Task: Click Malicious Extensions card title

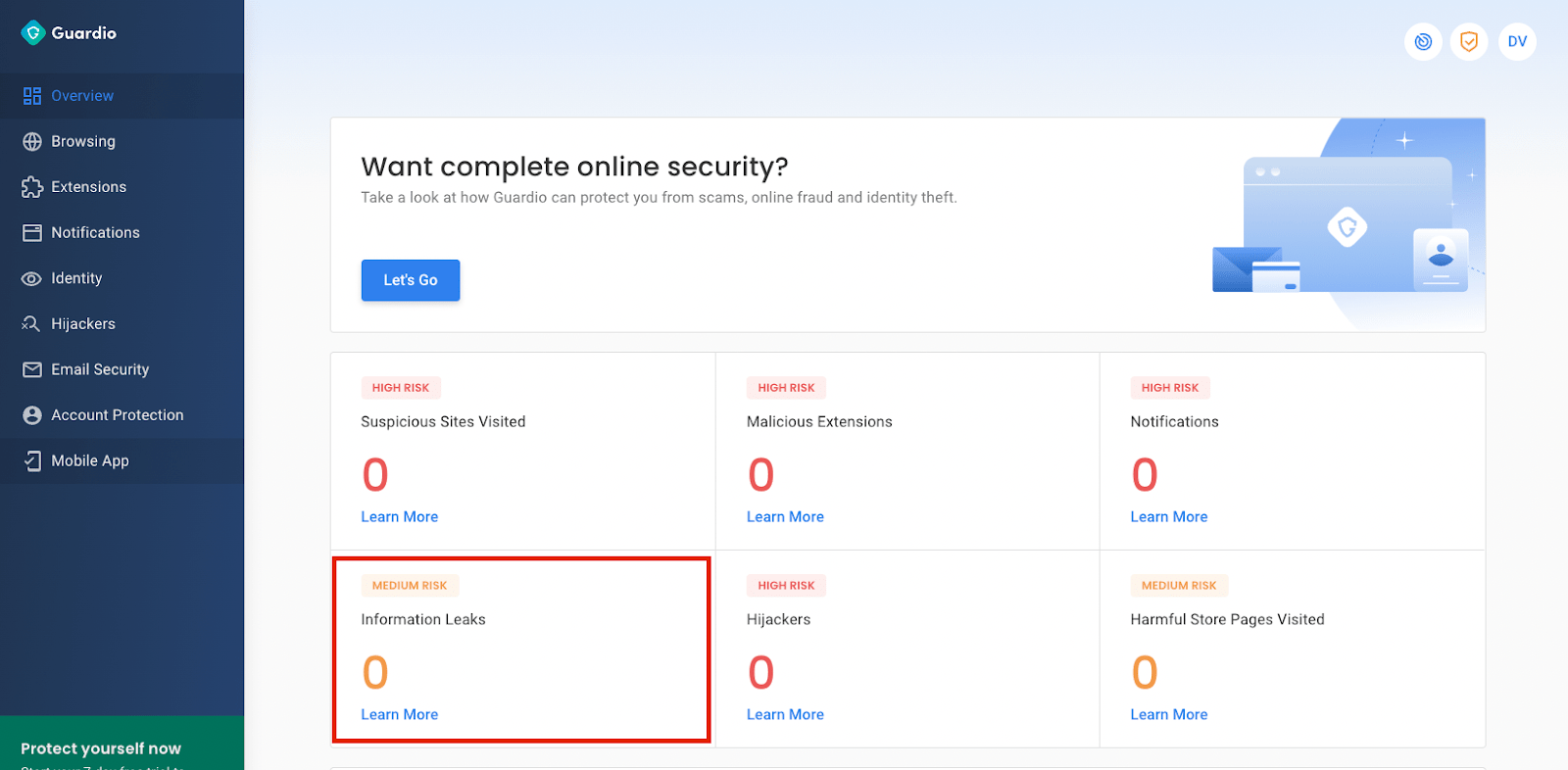Action: point(819,422)
